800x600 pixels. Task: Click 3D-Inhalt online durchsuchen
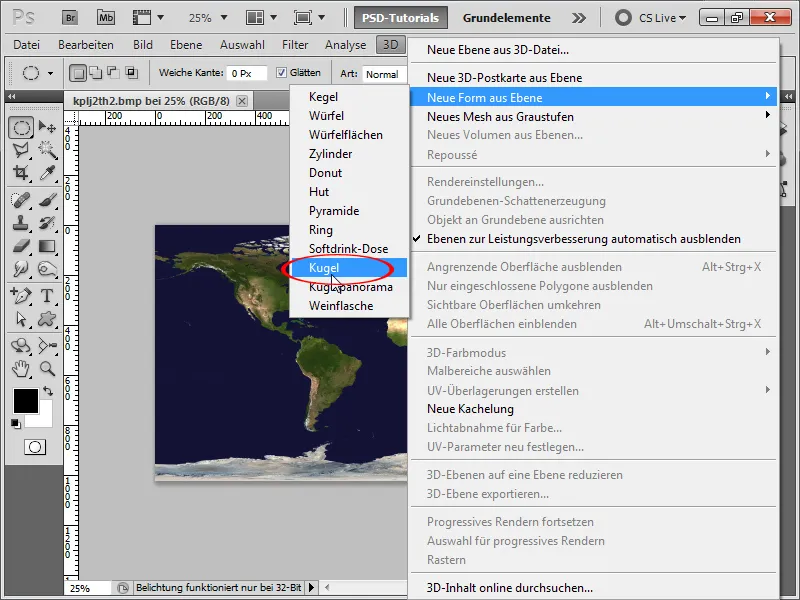coord(593,588)
